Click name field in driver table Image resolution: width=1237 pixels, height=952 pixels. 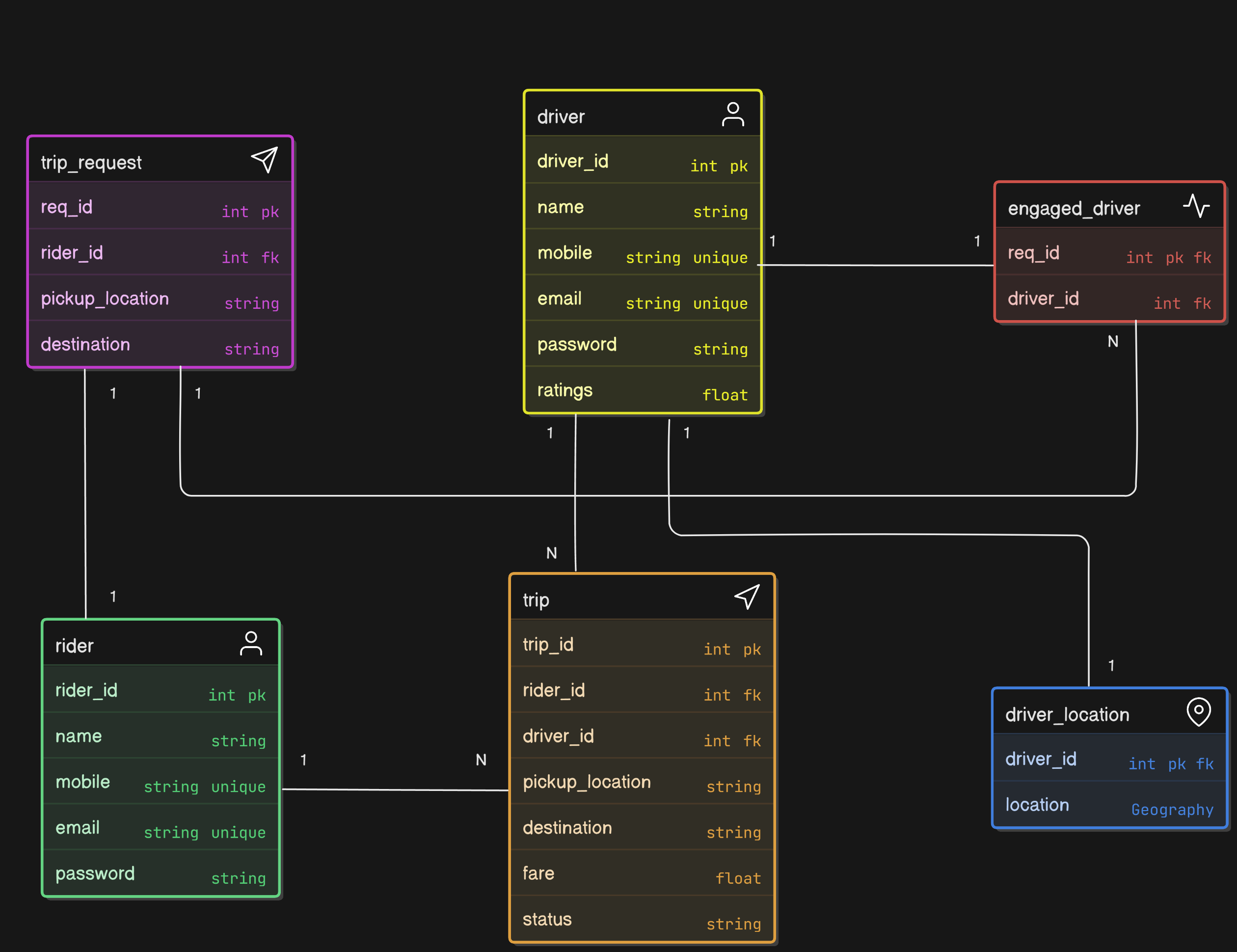(643, 206)
